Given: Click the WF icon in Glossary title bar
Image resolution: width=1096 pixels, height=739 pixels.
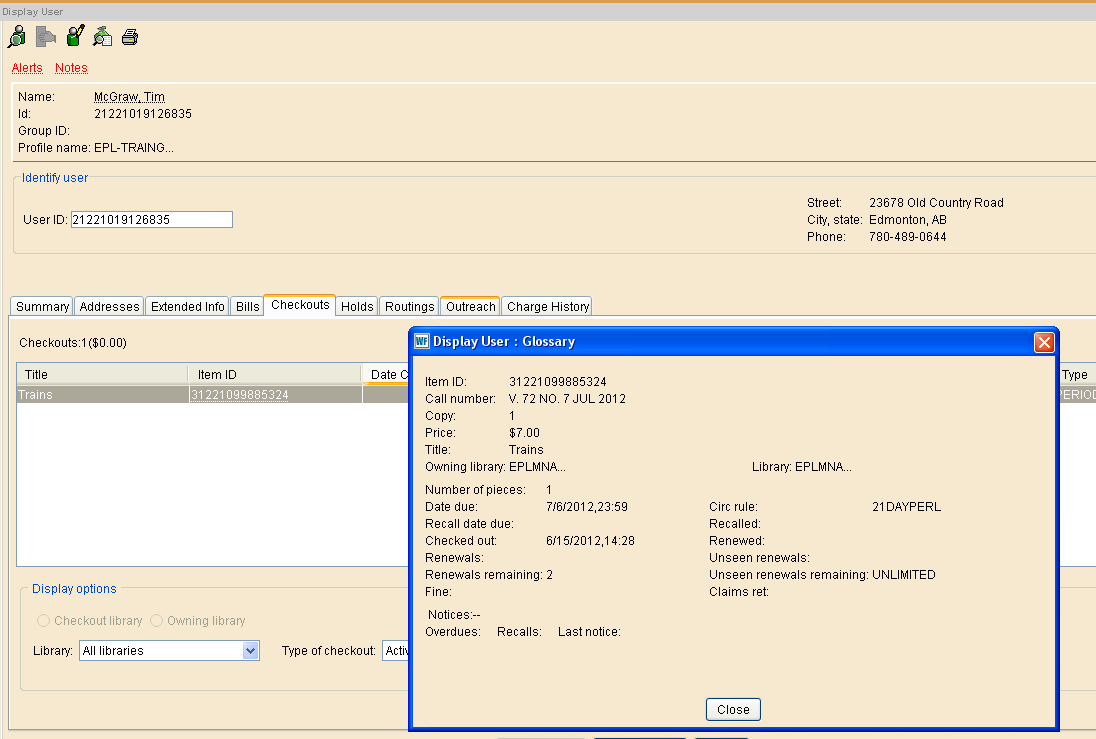Looking at the screenshot, I should point(421,341).
